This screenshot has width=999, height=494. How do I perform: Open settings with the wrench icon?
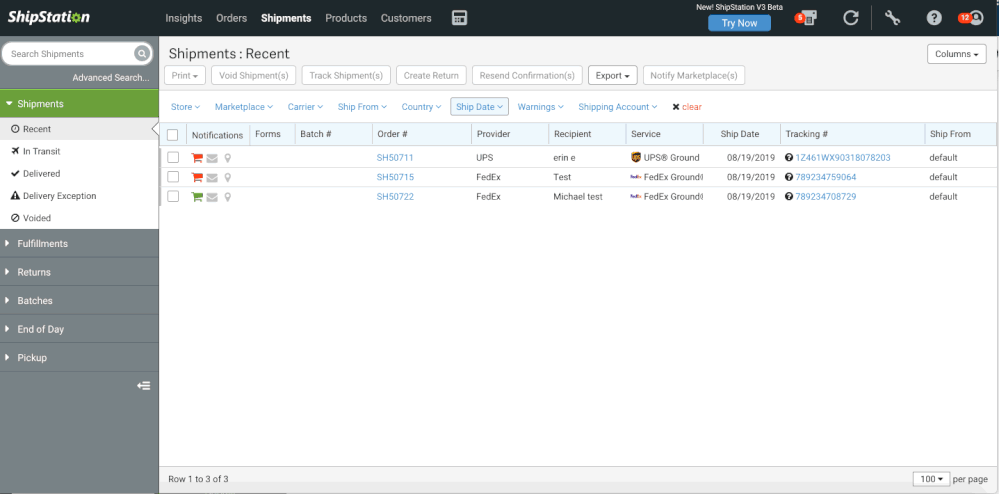coord(893,18)
